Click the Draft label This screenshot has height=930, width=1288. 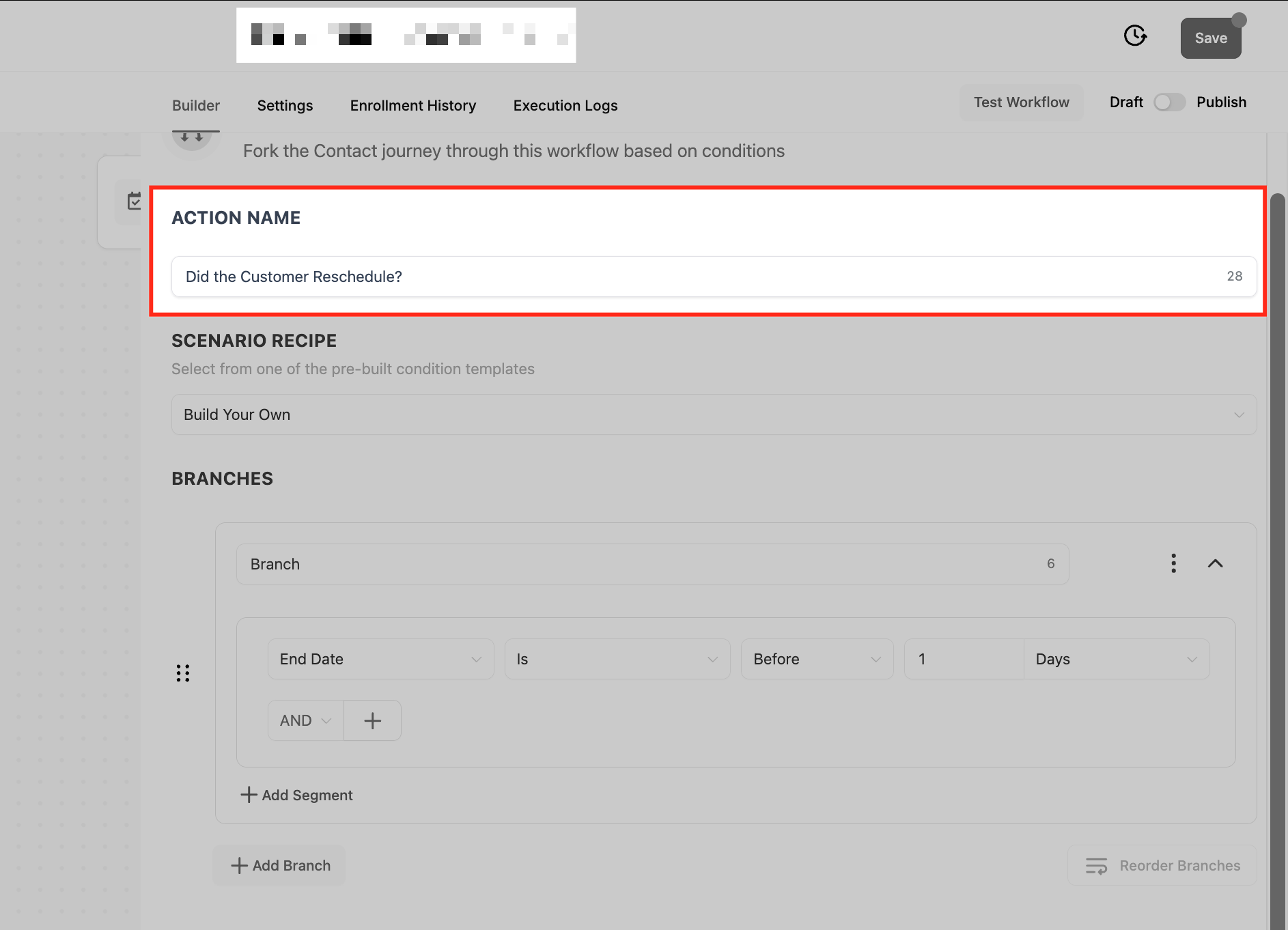coord(1126,102)
